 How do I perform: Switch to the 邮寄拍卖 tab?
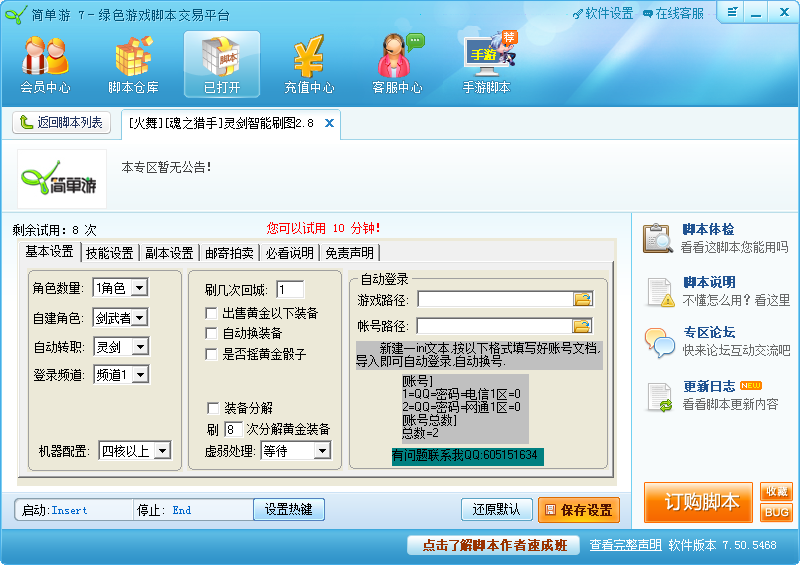[x=229, y=252]
